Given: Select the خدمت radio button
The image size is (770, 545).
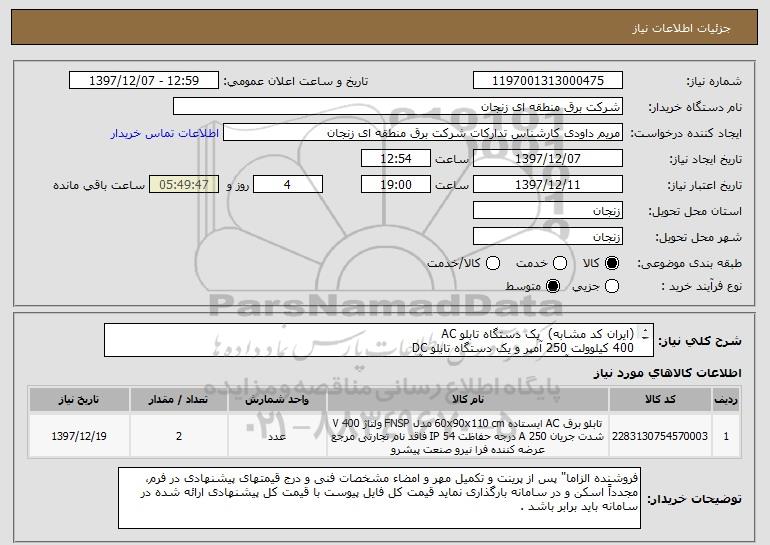Looking at the screenshot, I should point(560,264).
